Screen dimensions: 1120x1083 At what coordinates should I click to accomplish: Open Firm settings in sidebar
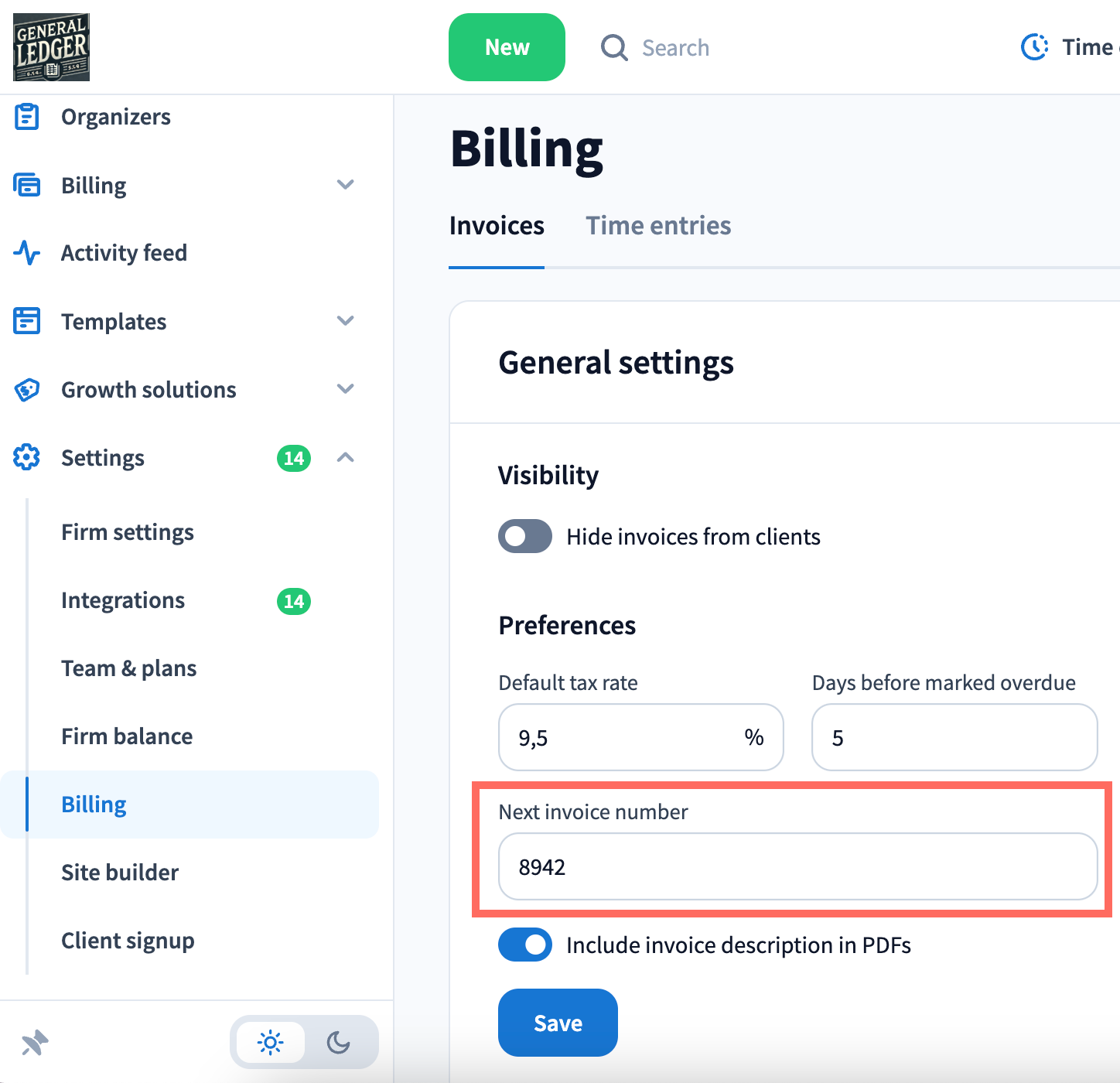coord(128,532)
